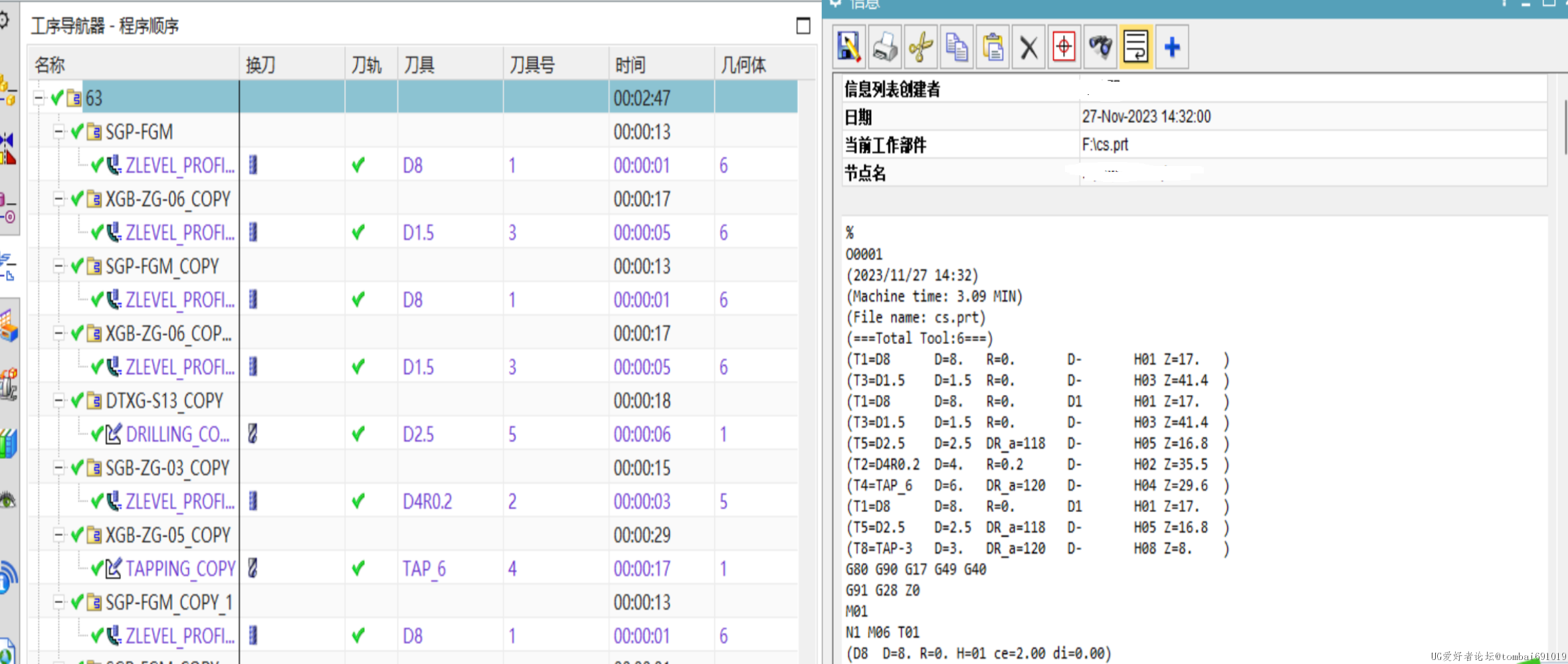This screenshot has height=664, width=1568.
Task: Collapse the SGP-FGM_COPY_1 group
Action: (58, 602)
